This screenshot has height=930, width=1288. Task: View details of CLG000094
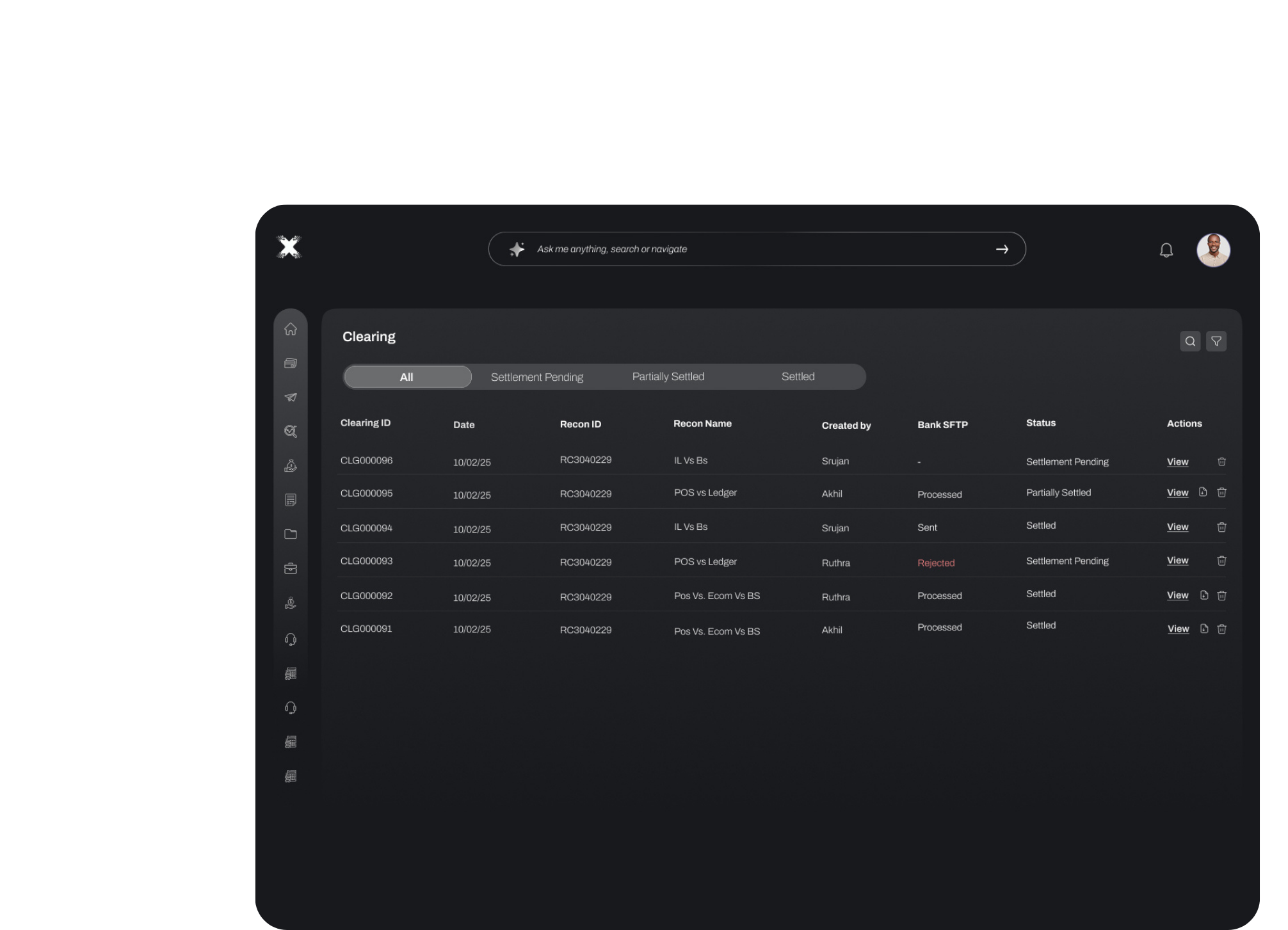coord(1177,527)
